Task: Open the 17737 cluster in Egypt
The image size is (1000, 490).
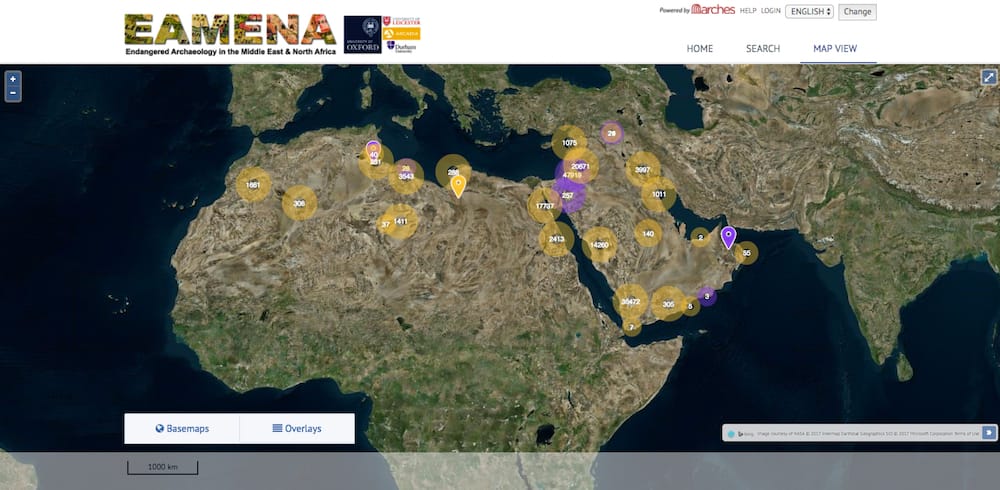Action: tap(544, 205)
